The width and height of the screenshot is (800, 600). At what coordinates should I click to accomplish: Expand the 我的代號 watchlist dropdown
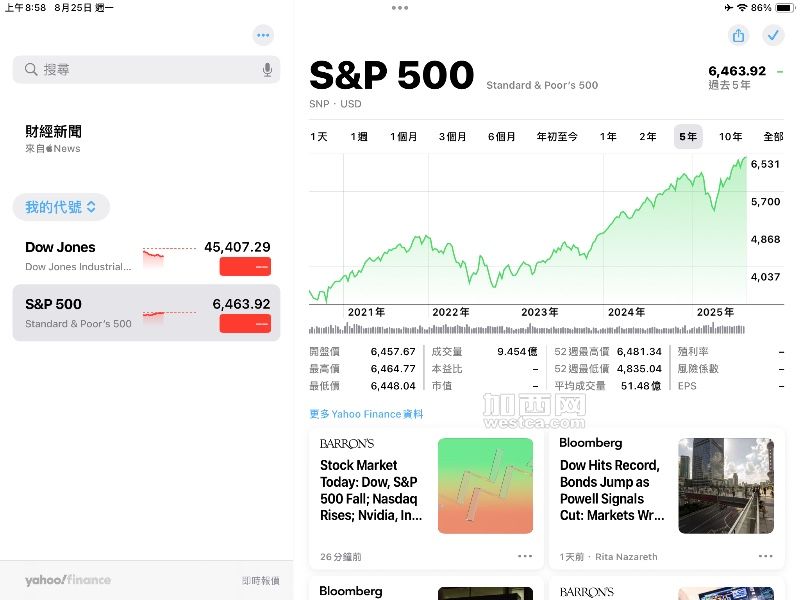coord(61,207)
